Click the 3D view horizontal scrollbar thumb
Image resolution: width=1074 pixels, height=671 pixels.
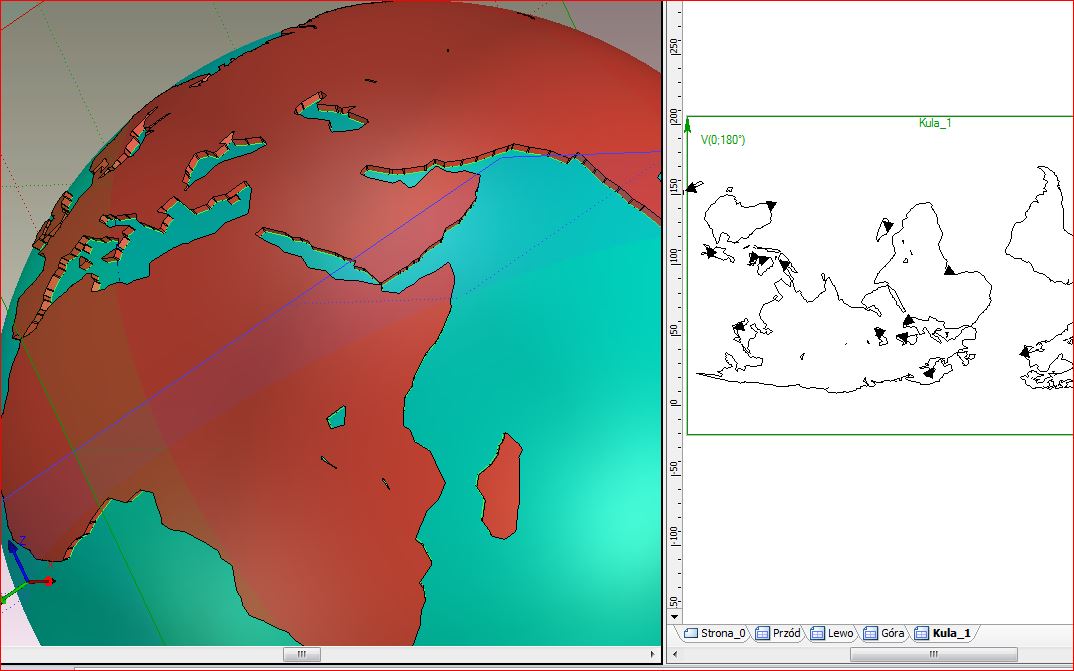tap(301, 654)
